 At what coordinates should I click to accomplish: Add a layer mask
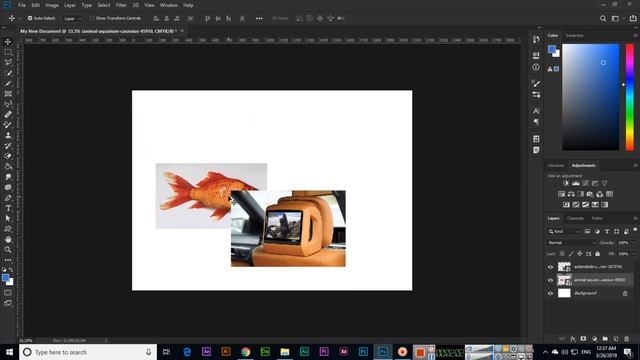point(583,339)
